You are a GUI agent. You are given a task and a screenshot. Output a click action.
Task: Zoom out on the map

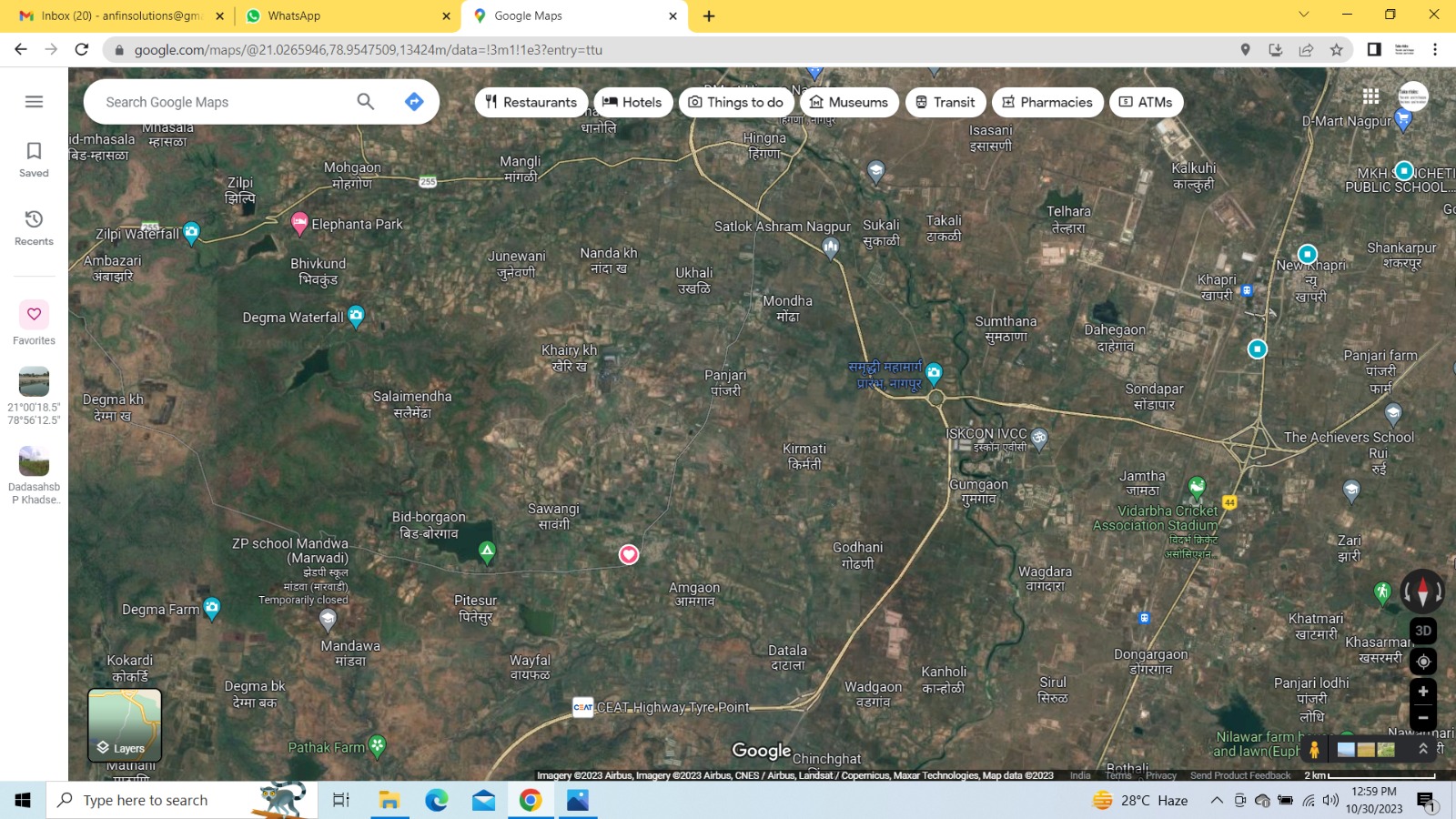coord(1423,717)
